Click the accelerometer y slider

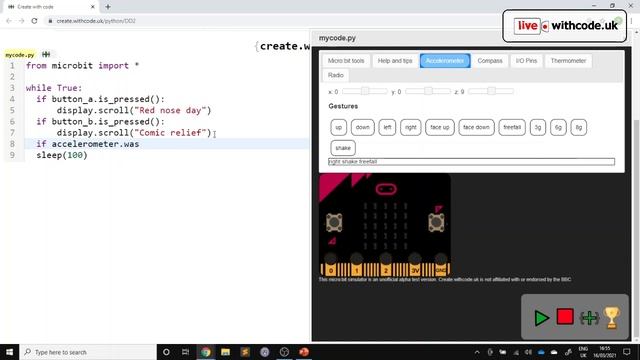[428, 91]
